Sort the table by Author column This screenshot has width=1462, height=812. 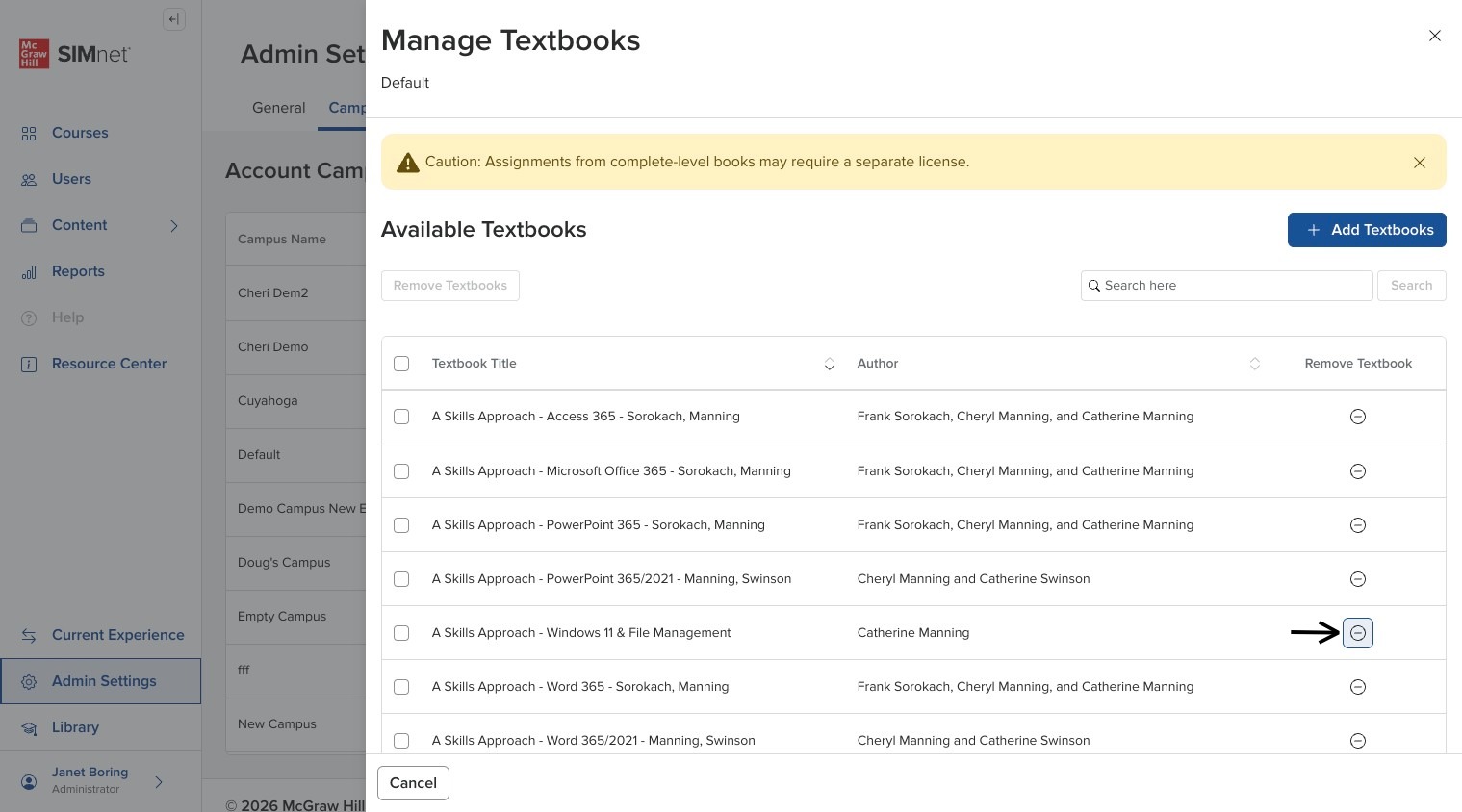click(x=1254, y=364)
